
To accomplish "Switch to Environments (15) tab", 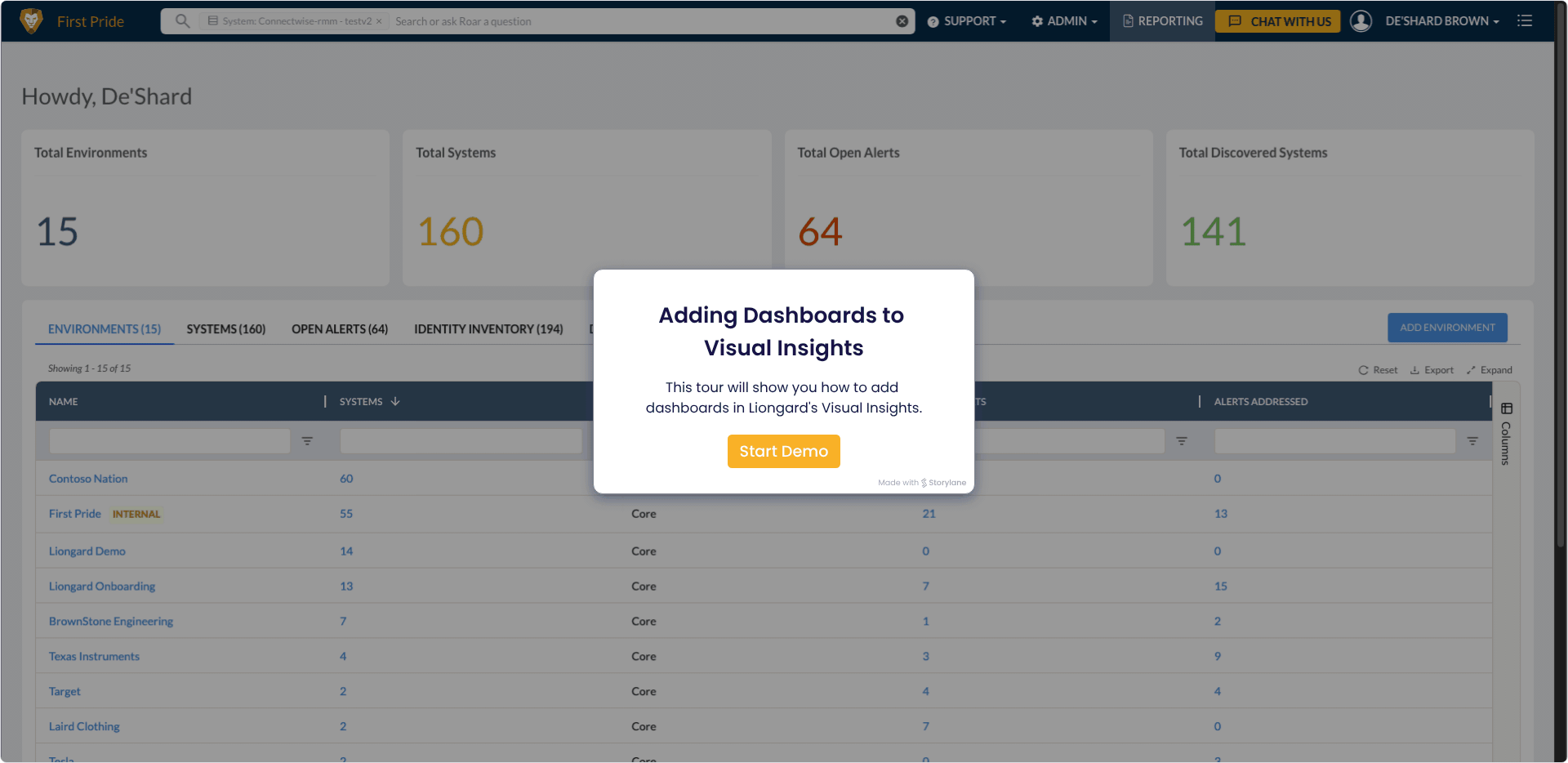I will coord(105,329).
